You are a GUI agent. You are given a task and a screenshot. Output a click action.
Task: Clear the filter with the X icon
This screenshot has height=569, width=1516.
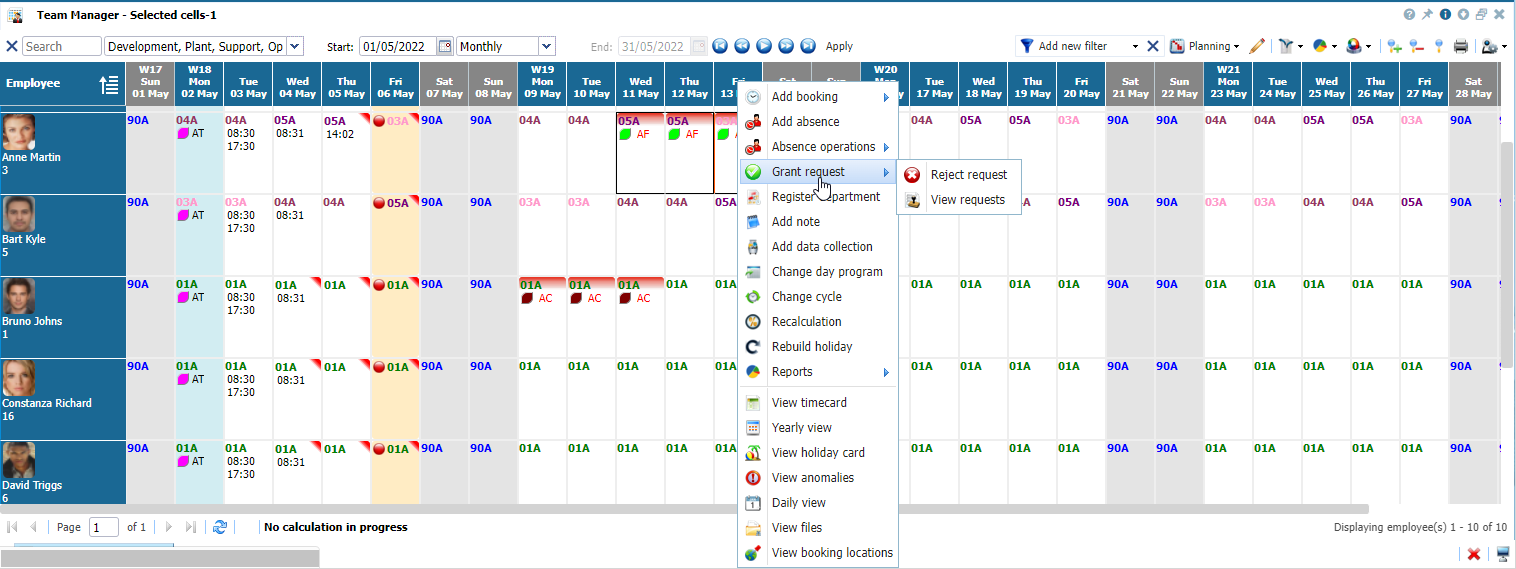1153,46
